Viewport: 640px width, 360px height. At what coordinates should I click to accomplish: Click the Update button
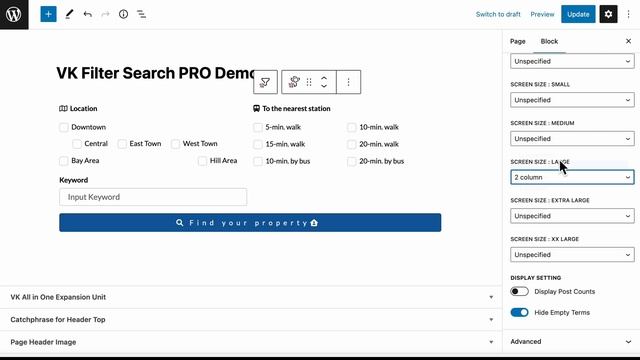pos(578,14)
